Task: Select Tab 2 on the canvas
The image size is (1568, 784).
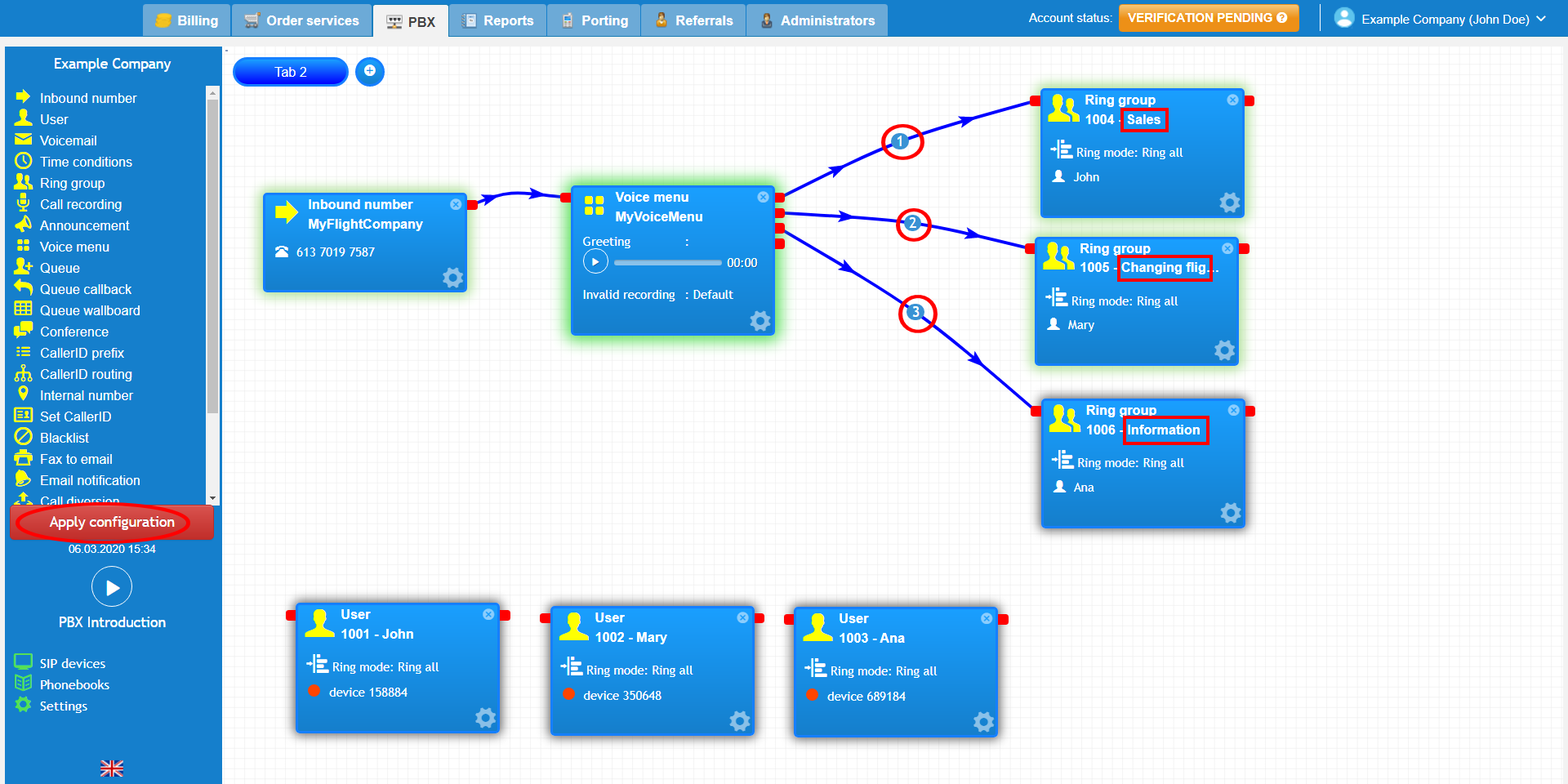Action: click(291, 72)
